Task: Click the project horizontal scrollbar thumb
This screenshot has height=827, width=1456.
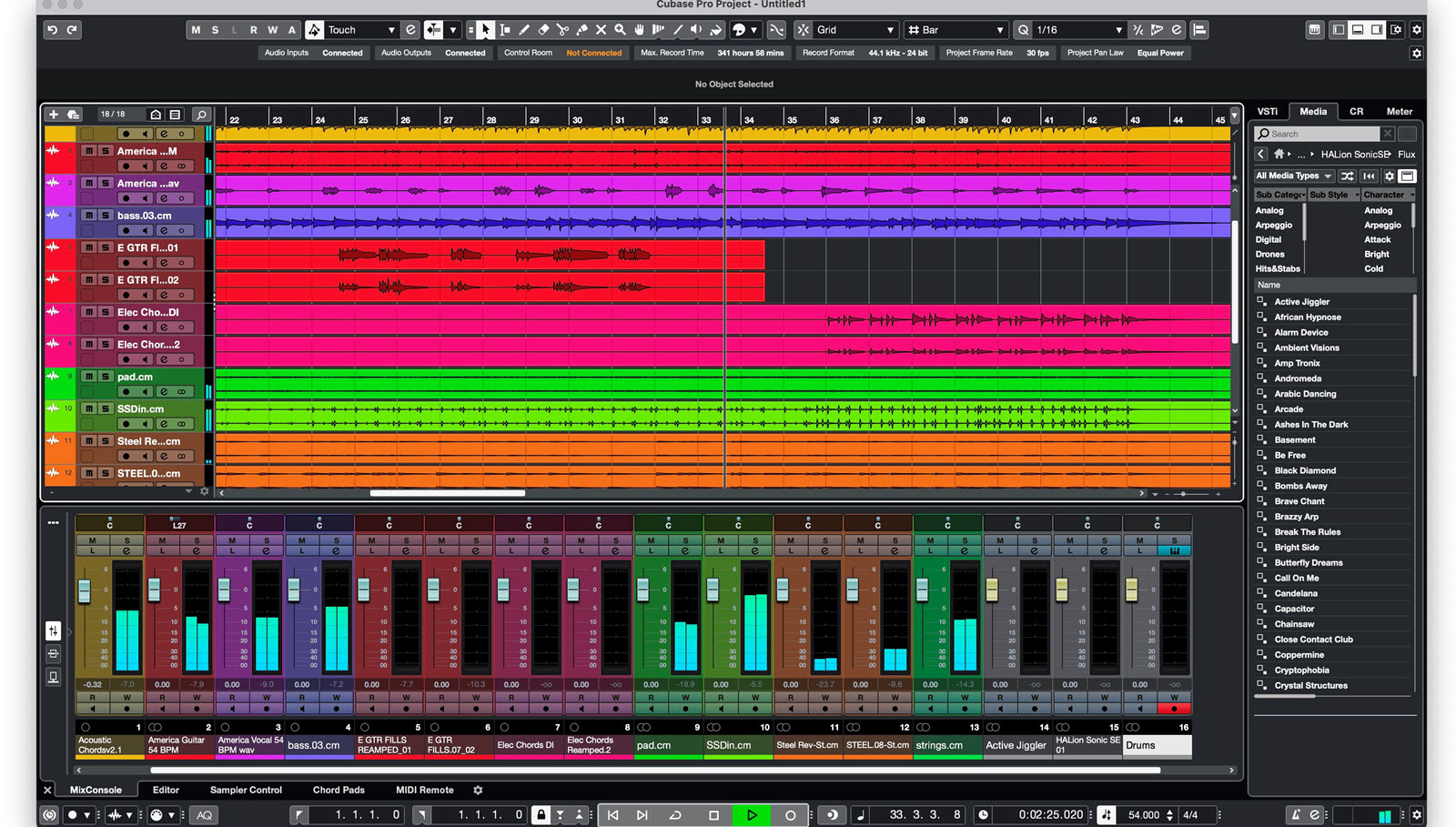Action: pyautogui.click(x=447, y=493)
